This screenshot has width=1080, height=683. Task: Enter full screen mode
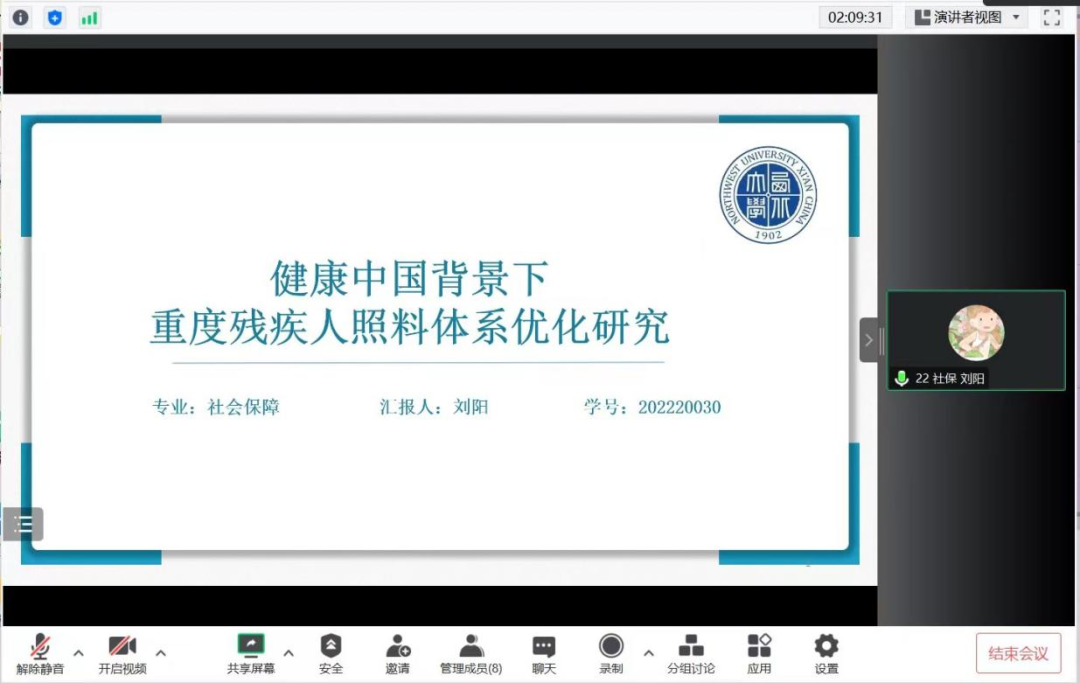[1051, 17]
